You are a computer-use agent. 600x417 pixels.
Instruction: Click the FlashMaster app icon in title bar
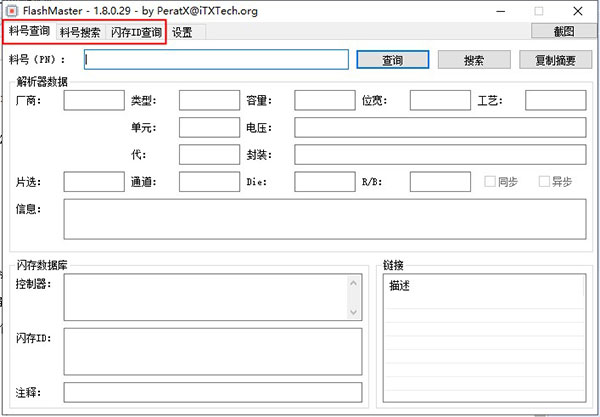coord(11,11)
